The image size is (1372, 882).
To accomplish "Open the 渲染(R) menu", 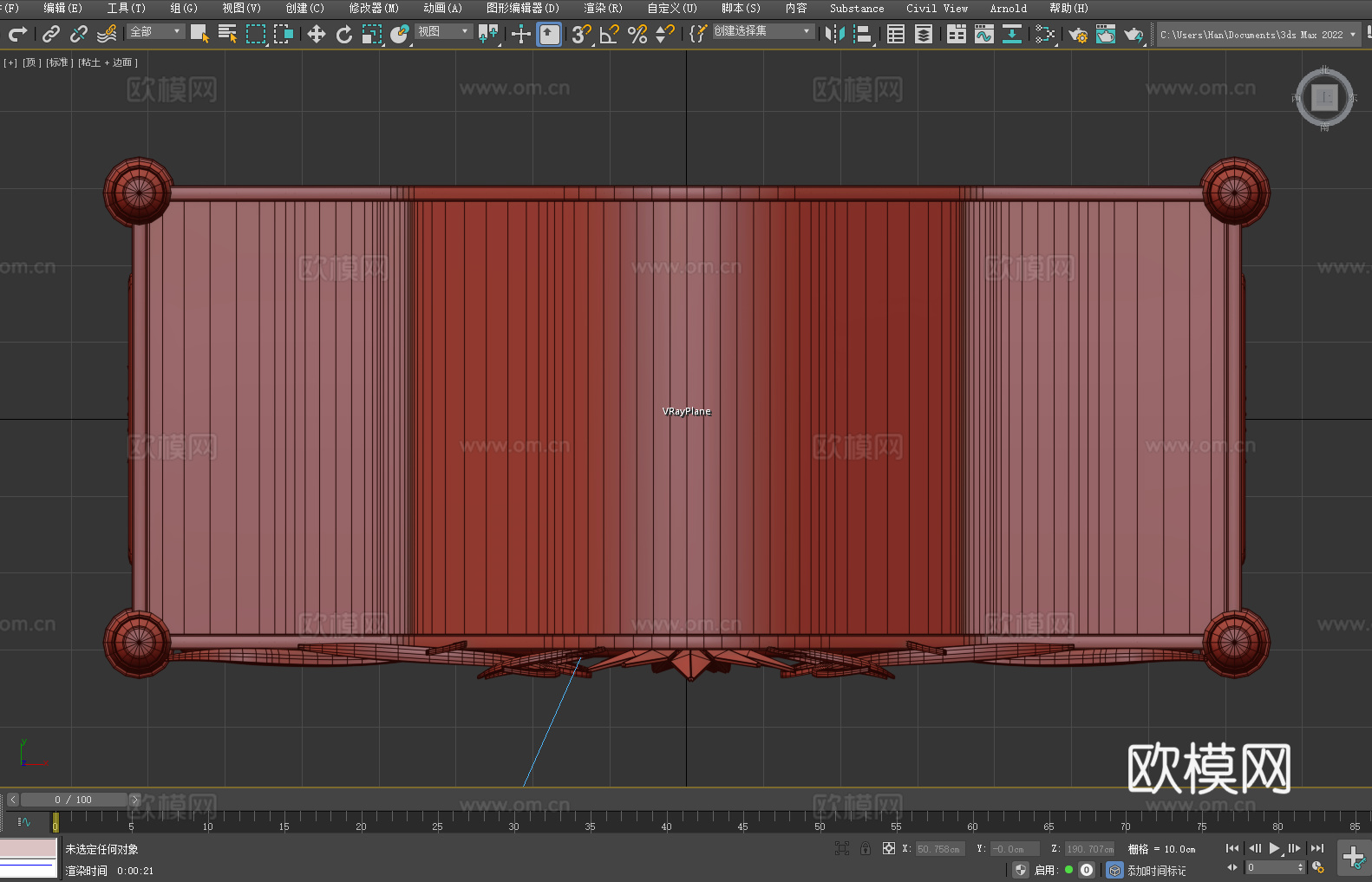I will click(x=603, y=8).
